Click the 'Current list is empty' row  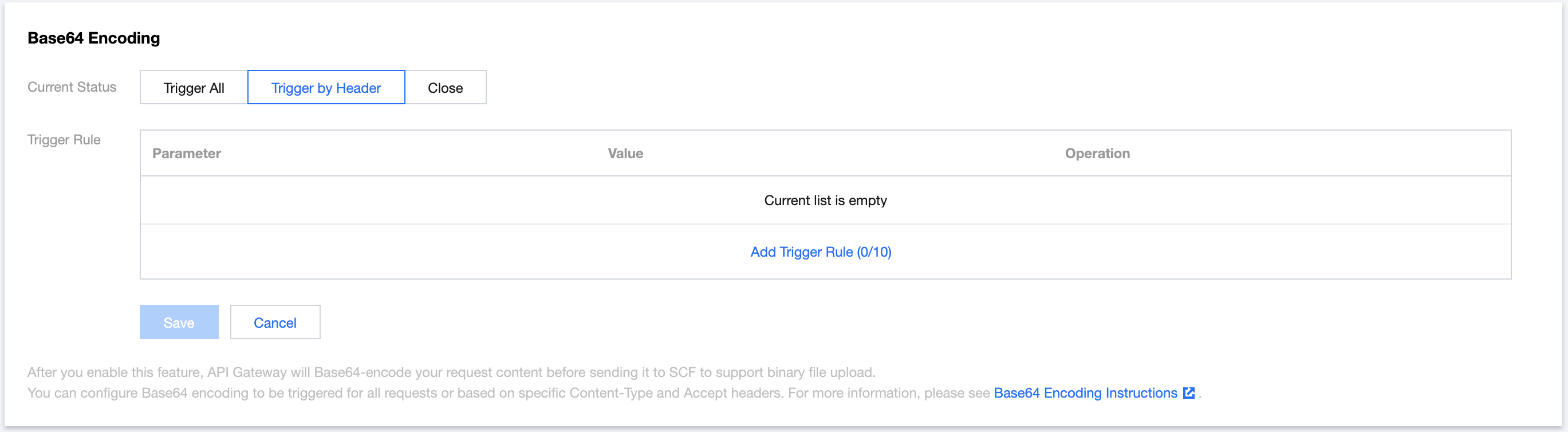[825, 201]
